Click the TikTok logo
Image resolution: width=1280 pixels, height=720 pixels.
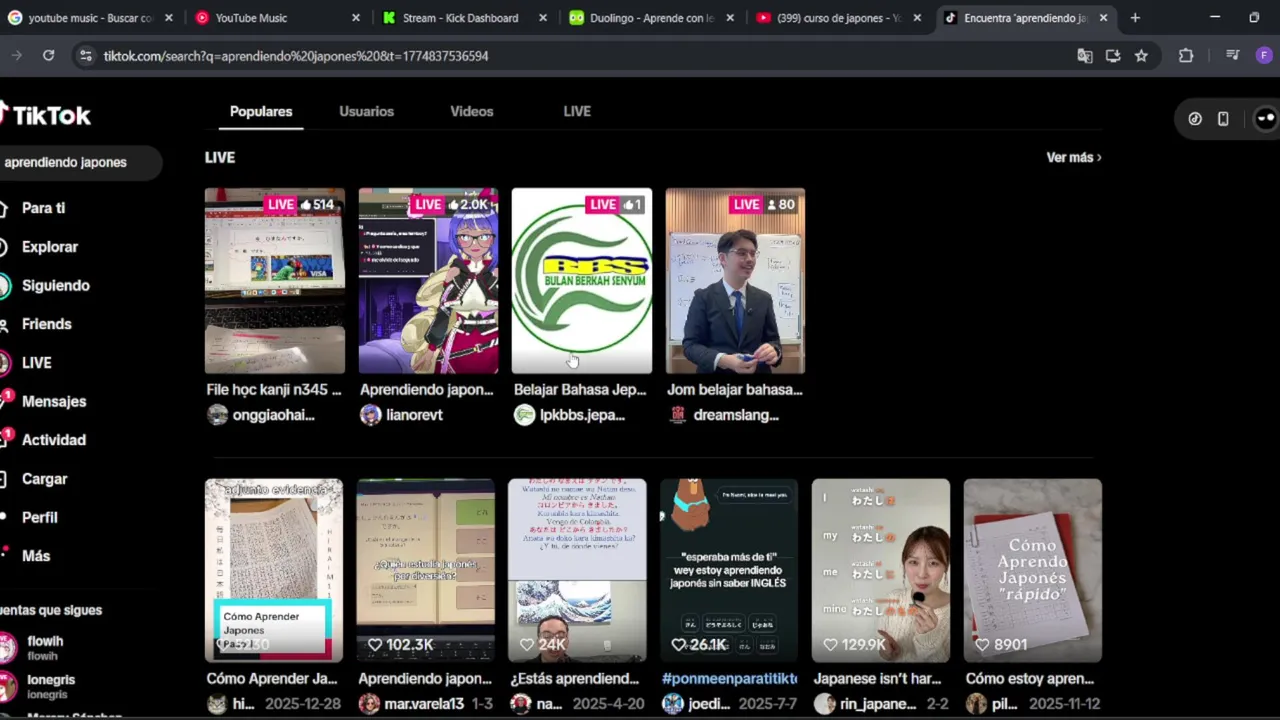click(x=46, y=115)
